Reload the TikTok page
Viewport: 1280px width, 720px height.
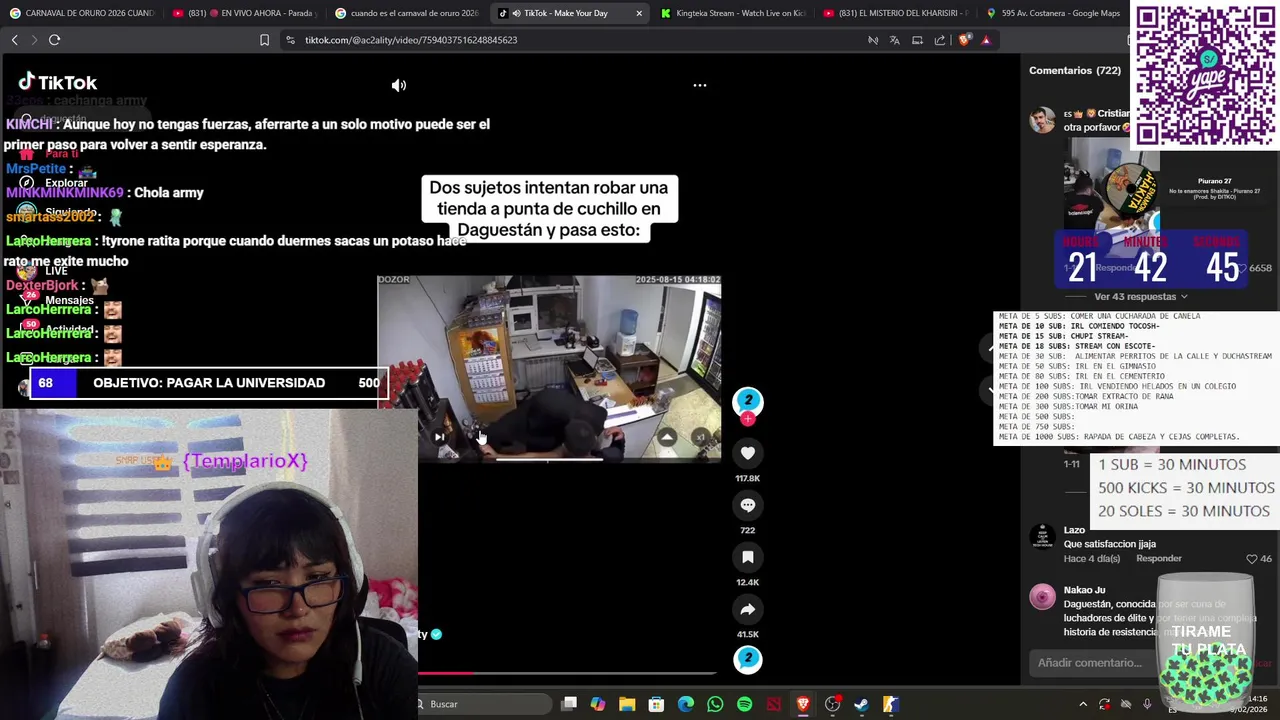(x=54, y=40)
